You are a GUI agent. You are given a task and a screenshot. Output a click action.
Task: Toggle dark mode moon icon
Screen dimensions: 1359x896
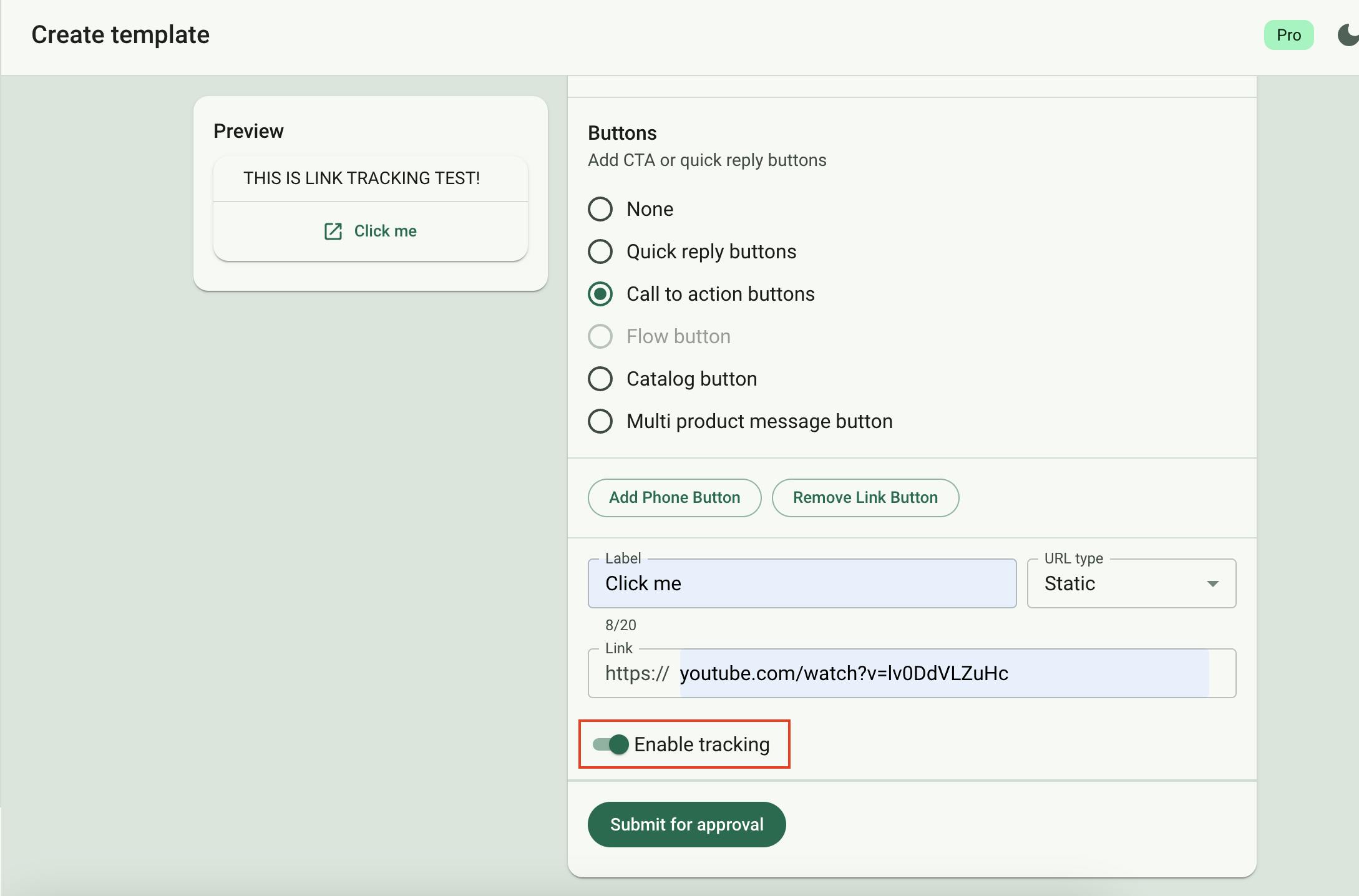point(1348,35)
